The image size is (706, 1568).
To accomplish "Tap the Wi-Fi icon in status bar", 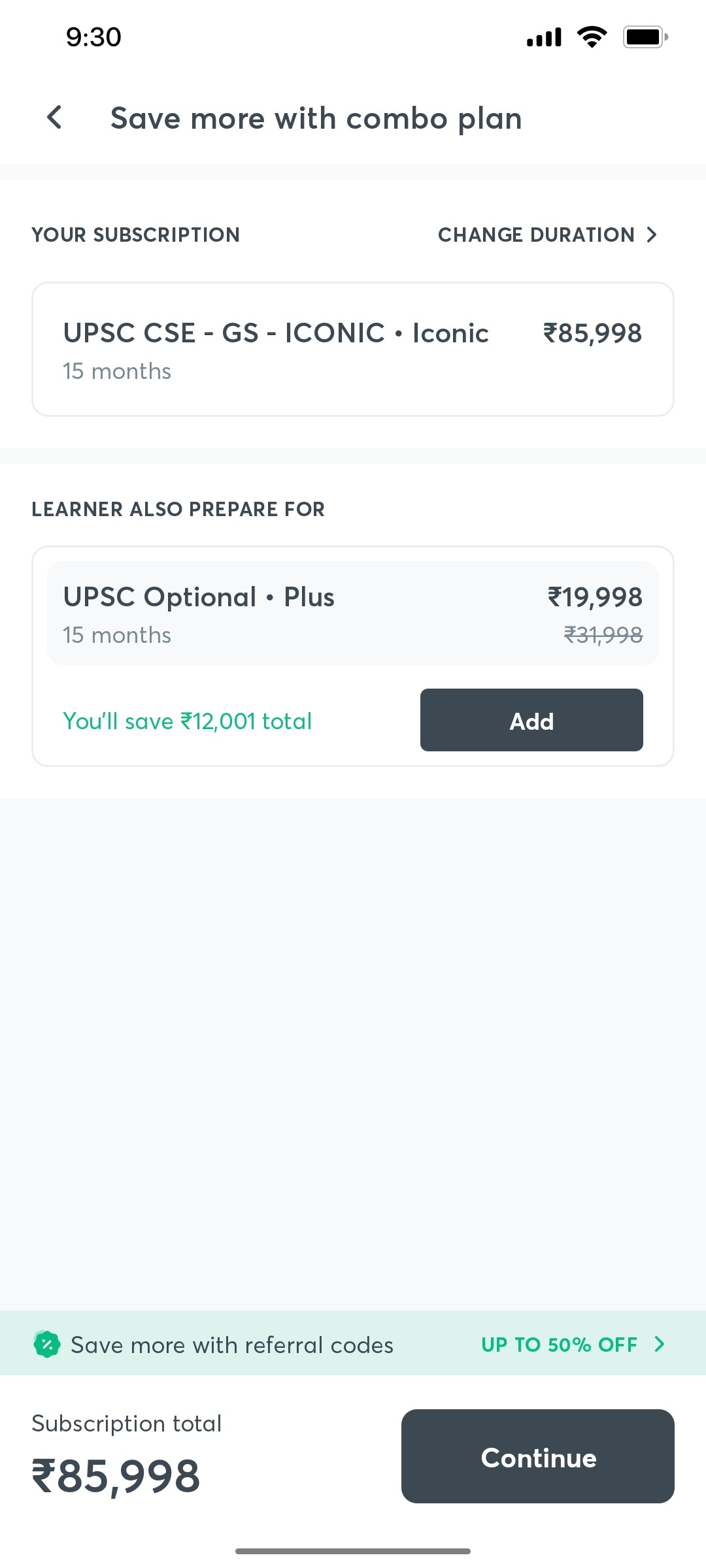I will pos(592,37).
